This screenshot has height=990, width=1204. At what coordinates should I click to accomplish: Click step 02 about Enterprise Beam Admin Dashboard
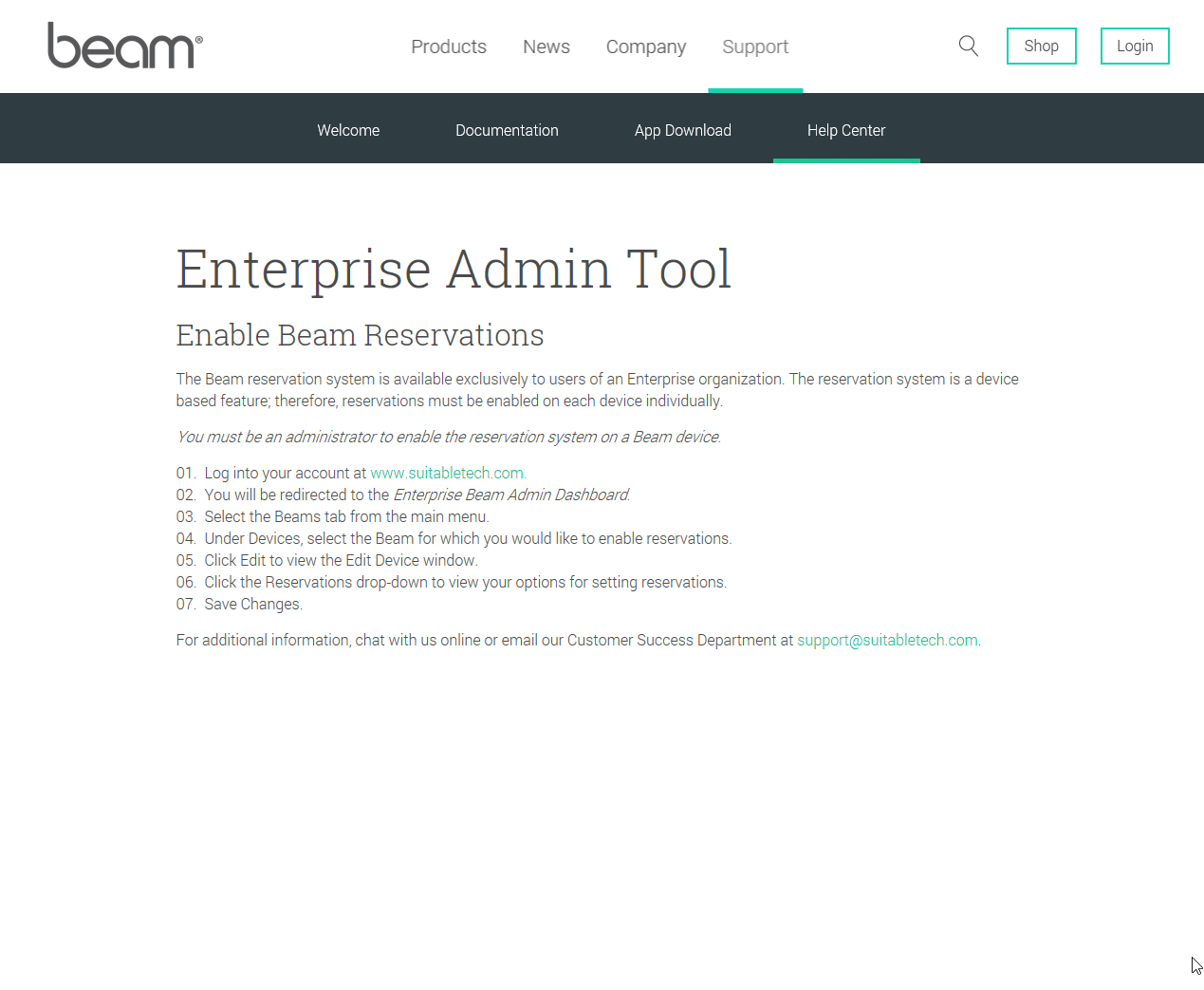pyautogui.click(x=403, y=495)
